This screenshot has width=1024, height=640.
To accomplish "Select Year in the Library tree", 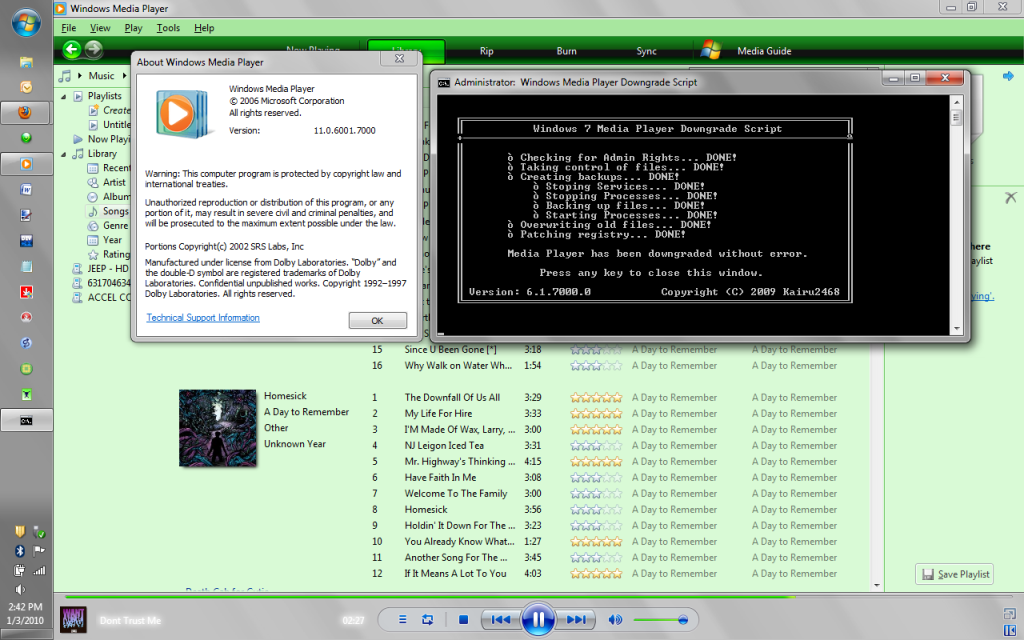I will point(112,240).
